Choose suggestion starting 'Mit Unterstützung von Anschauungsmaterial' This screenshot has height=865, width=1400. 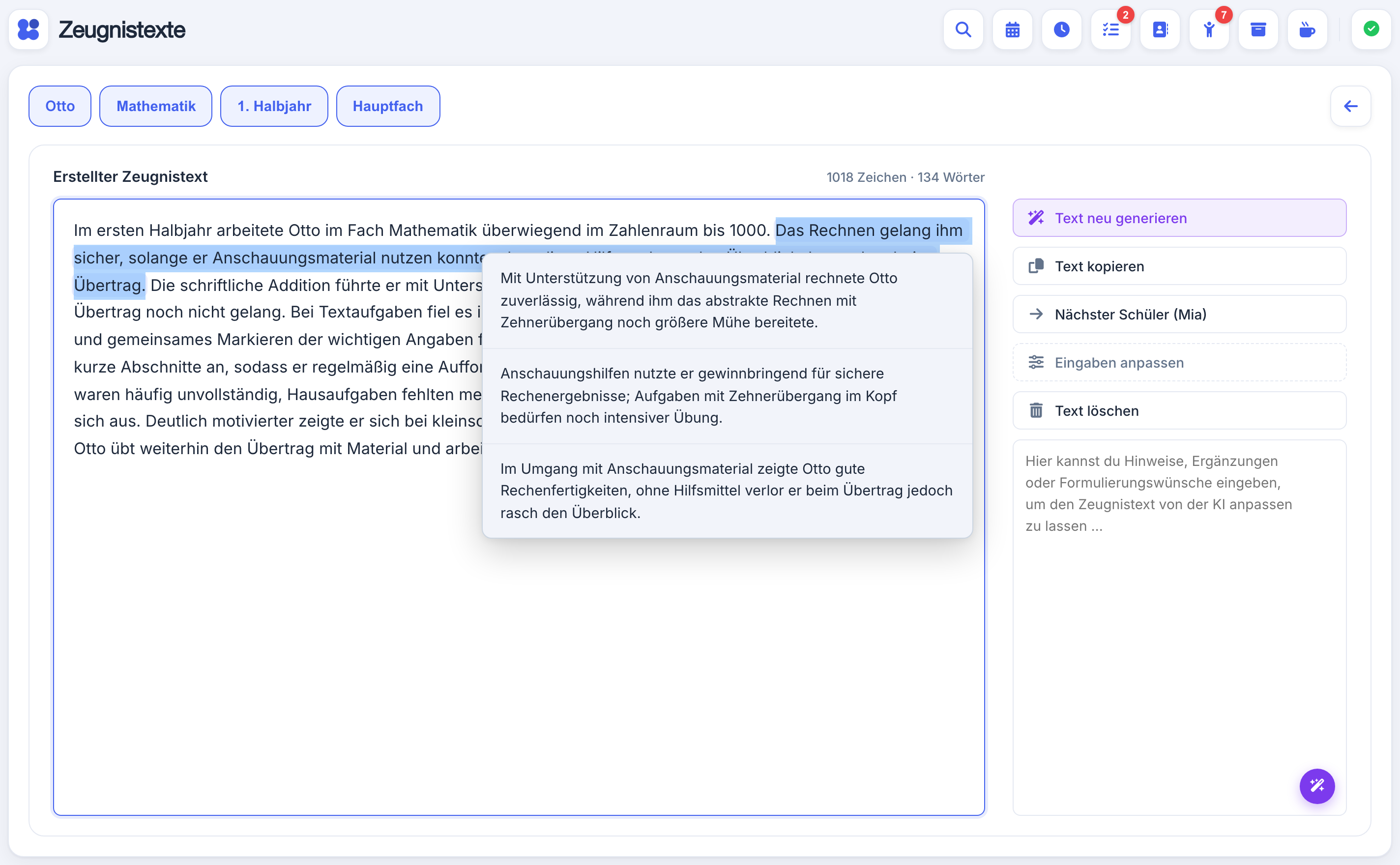point(727,300)
